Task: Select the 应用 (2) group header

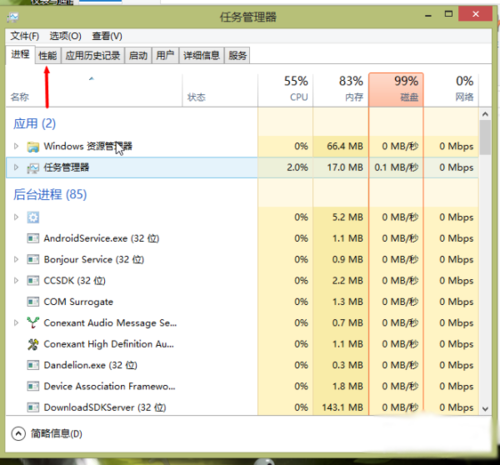Action: coord(35,124)
